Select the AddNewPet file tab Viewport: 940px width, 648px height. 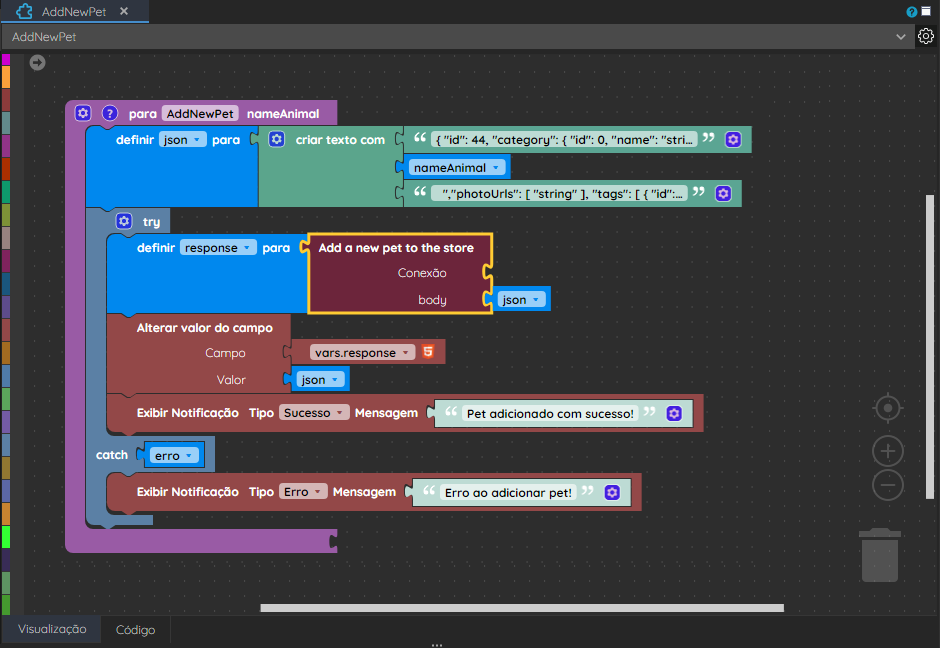pos(74,11)
